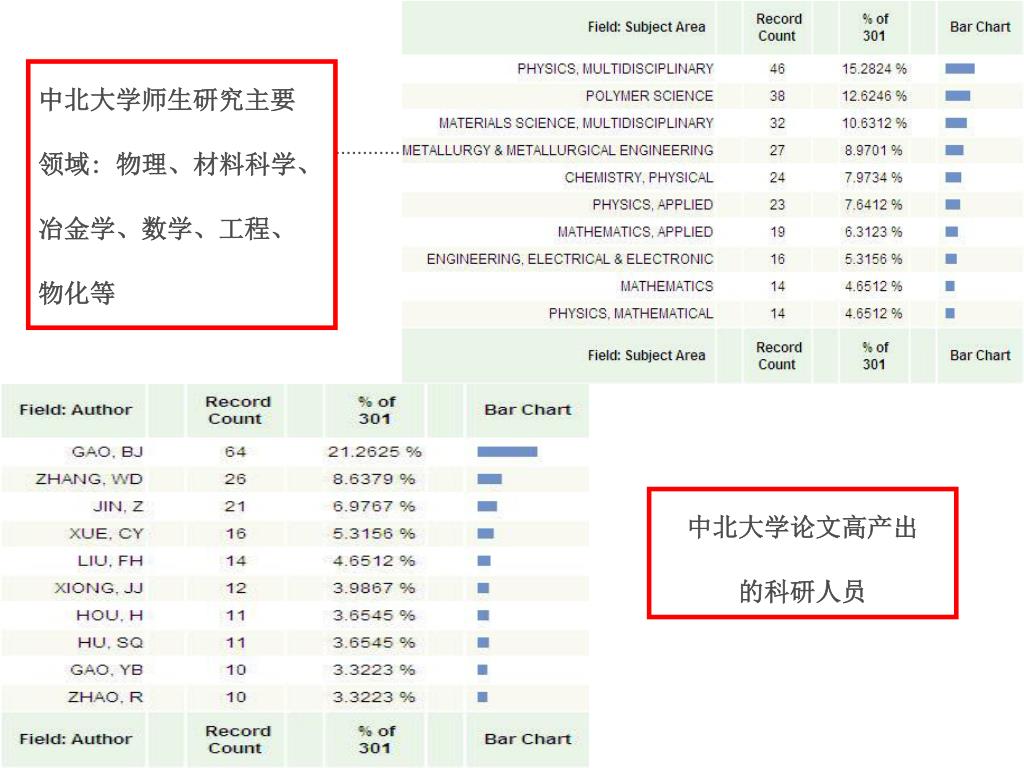This screenshot has height=768, width=1024.
Task: Click the bar for Materials Science Multidisciplinary
Action: pos(956,123)
